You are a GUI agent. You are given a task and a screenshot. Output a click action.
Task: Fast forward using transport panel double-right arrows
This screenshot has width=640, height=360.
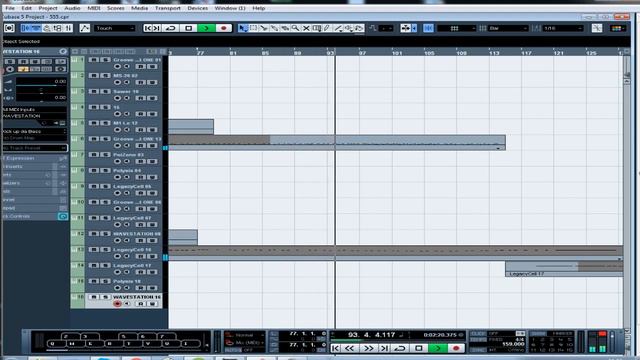[368, 348]
